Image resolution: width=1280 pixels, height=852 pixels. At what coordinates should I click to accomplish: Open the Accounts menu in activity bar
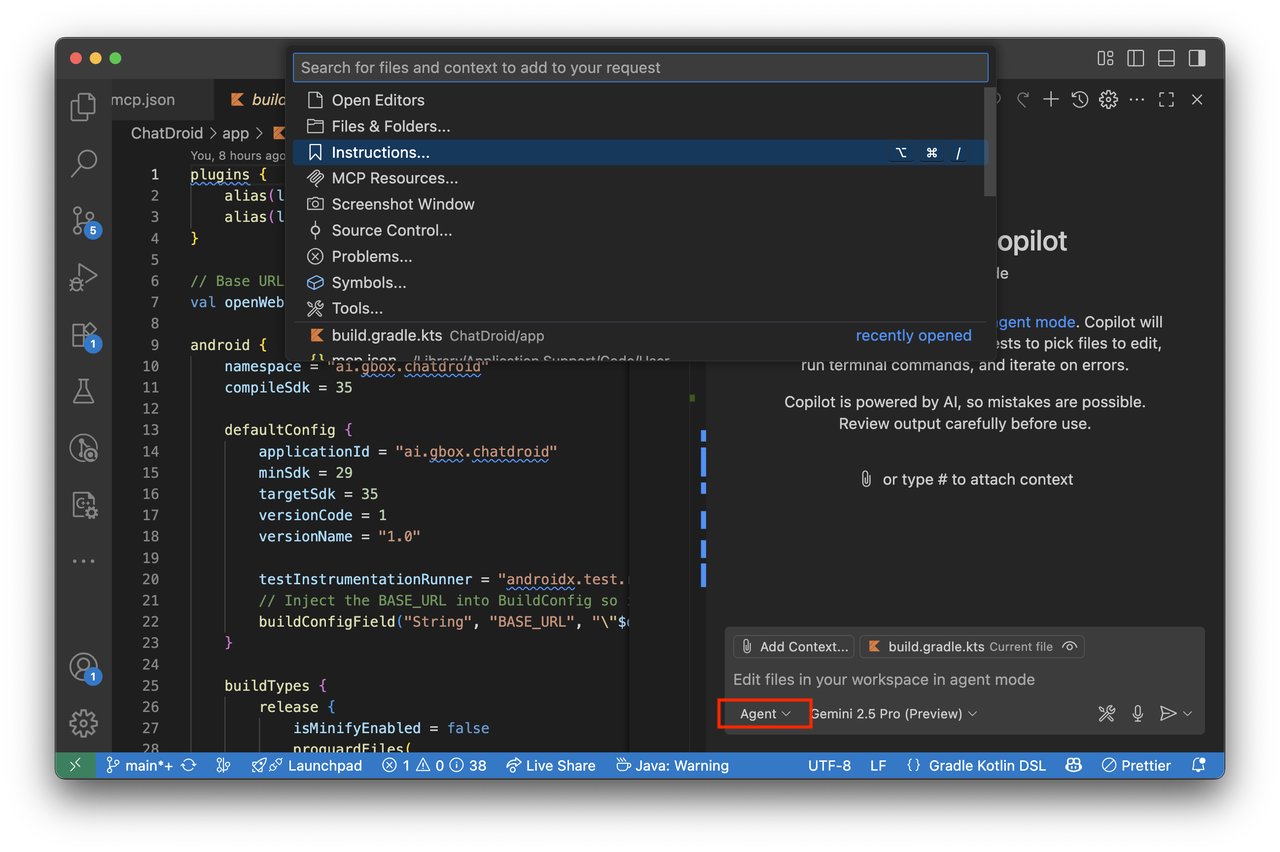84,668
